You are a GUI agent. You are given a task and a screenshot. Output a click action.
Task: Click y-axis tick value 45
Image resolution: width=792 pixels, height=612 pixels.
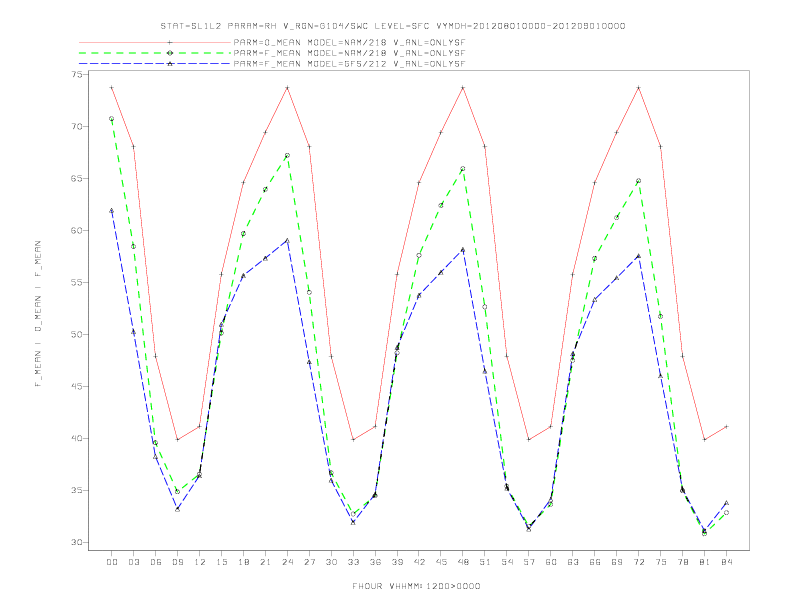77,386
